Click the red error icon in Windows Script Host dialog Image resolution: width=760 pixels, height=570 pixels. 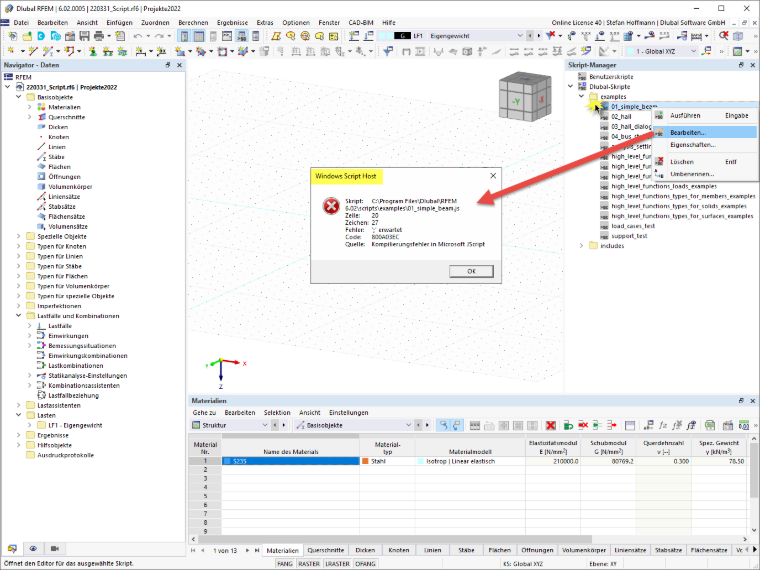[x=332, y=206]
